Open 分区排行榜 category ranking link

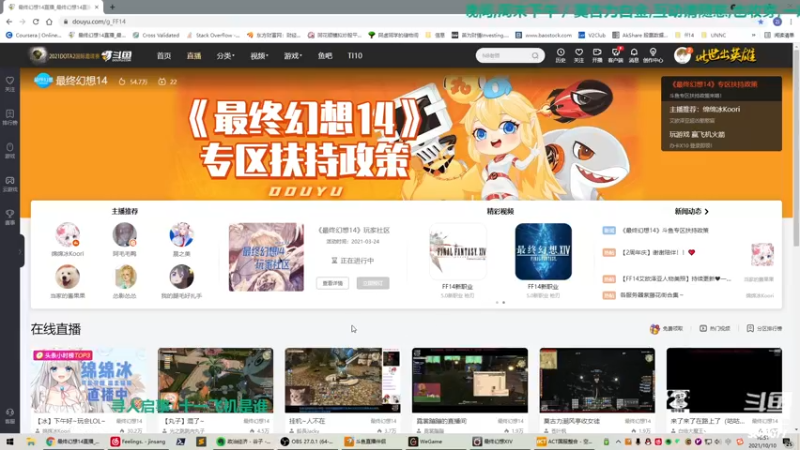764,329
